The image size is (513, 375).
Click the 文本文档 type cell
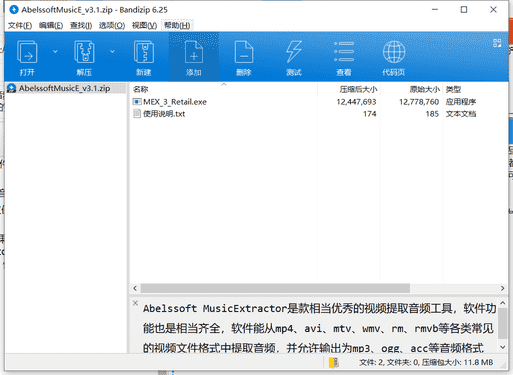coord(461,114)
